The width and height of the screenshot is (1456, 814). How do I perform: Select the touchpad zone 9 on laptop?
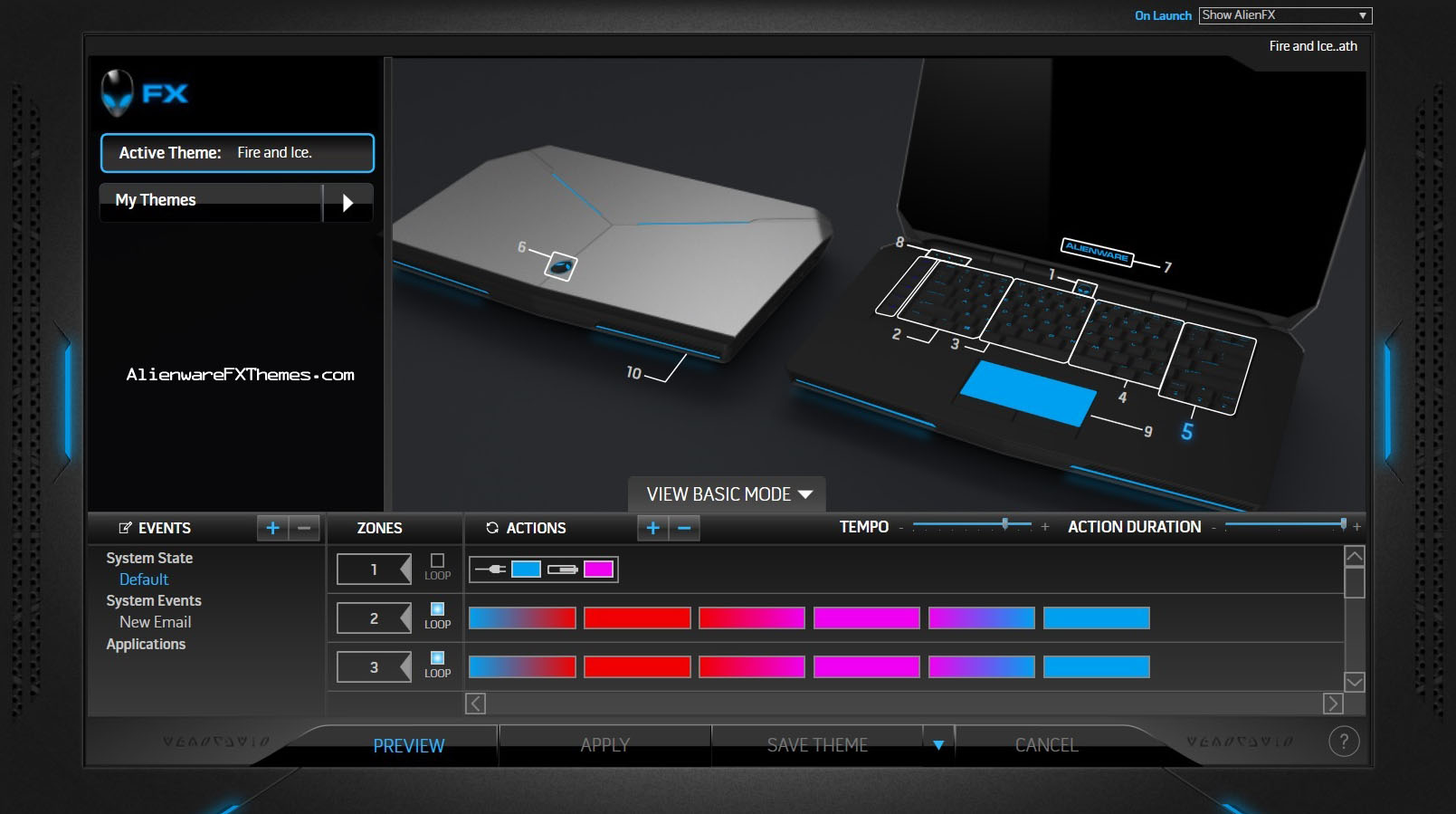[x=1028, y=393]
